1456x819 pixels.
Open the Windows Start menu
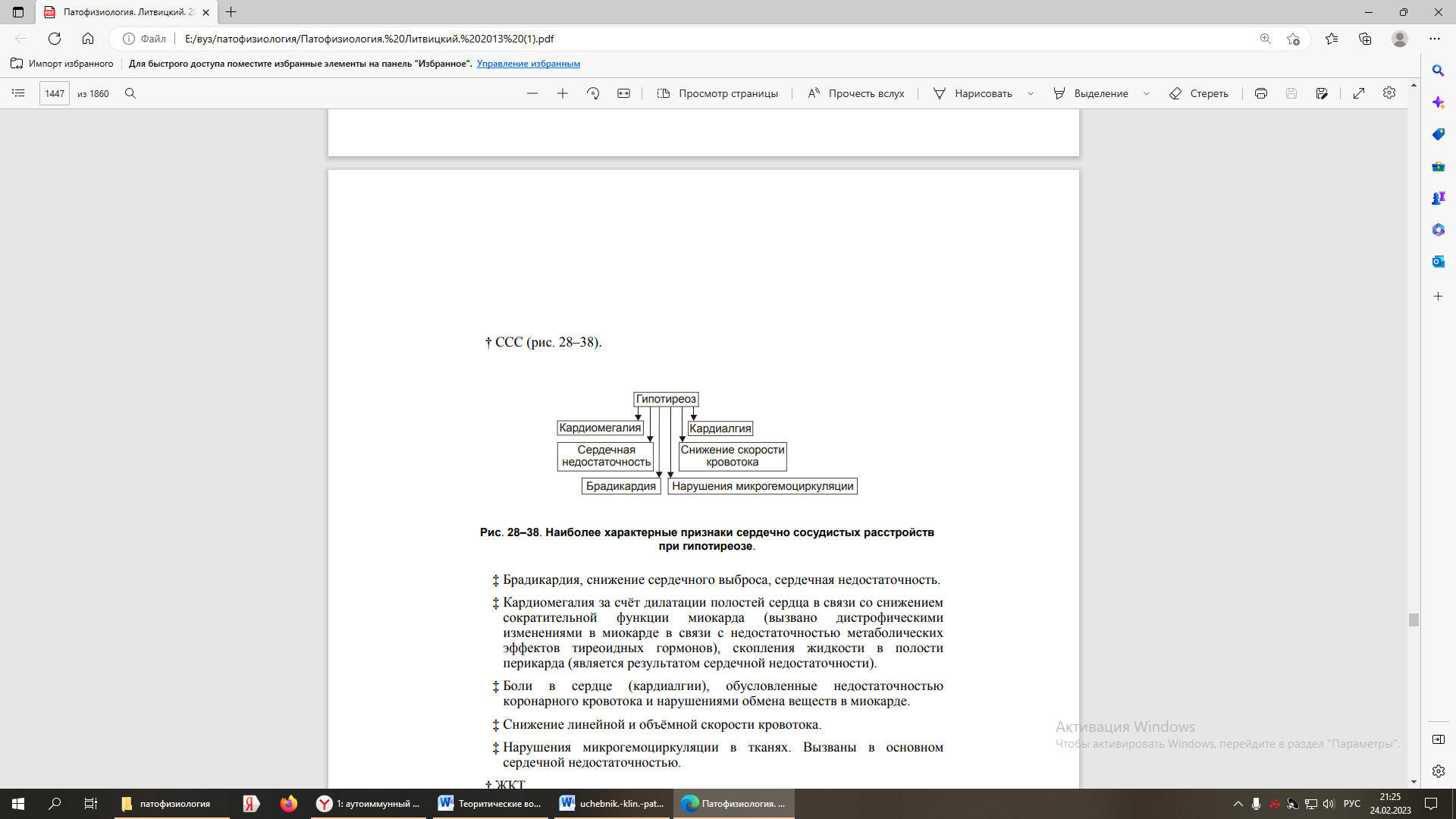18,804
